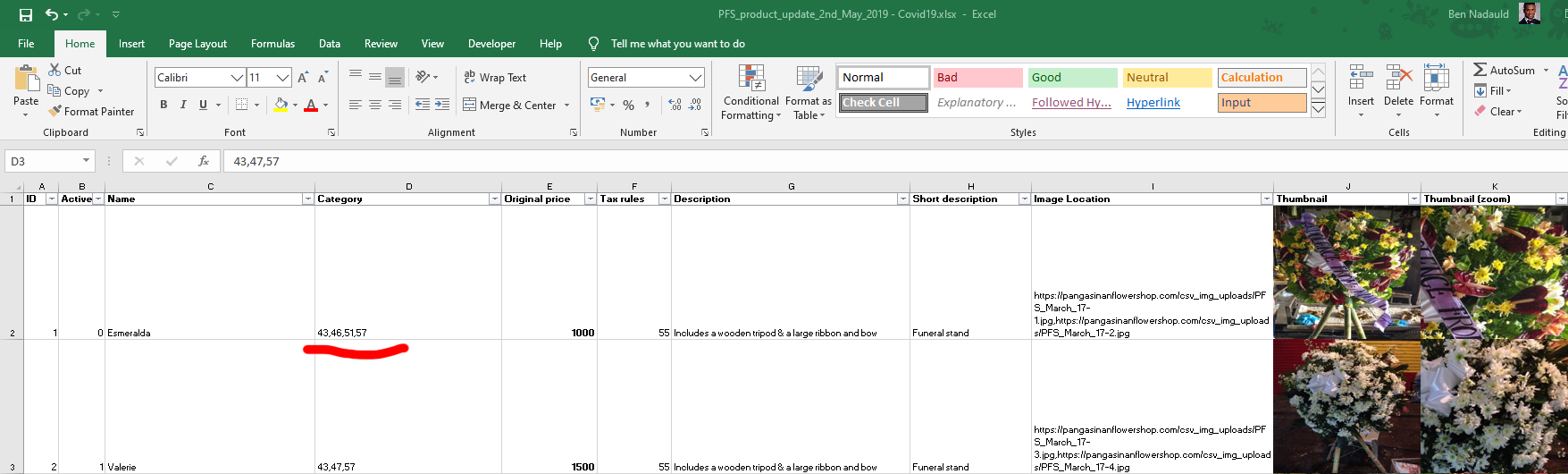Toggle underline formatting

[x=203, y=105]
